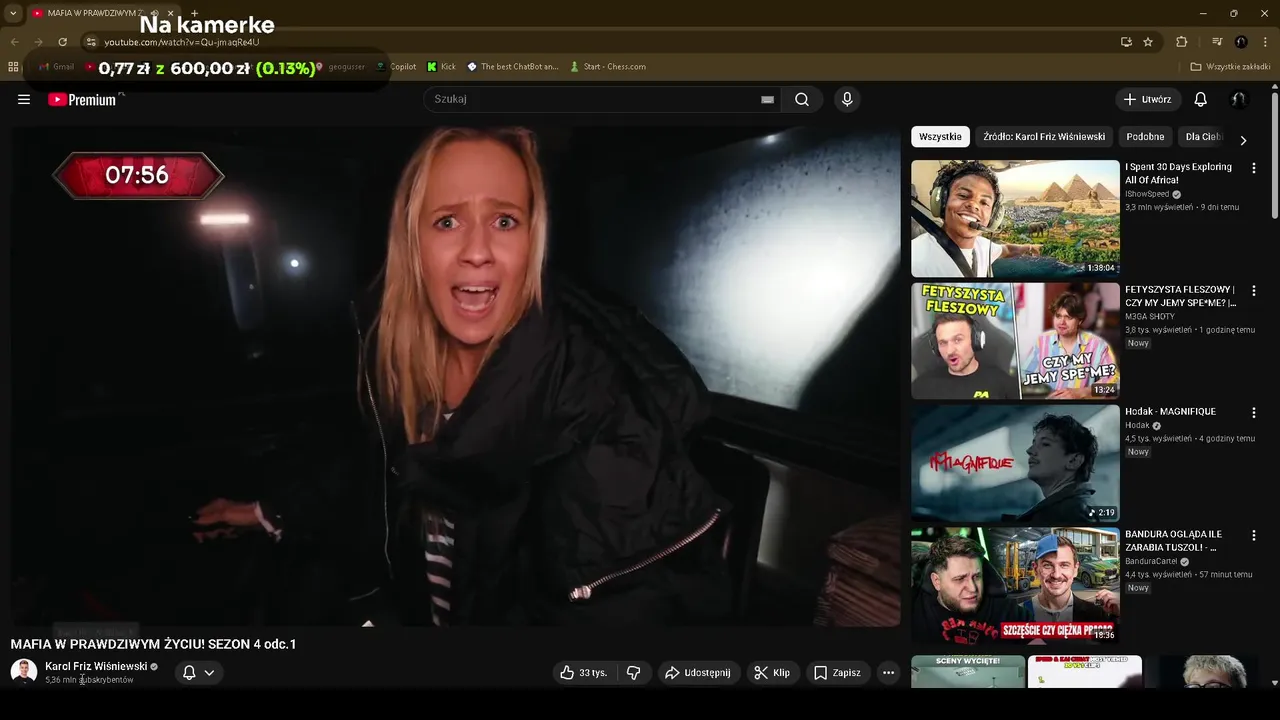
Task: Select the Wszystkie filter chip
Action: click(940, 137)
